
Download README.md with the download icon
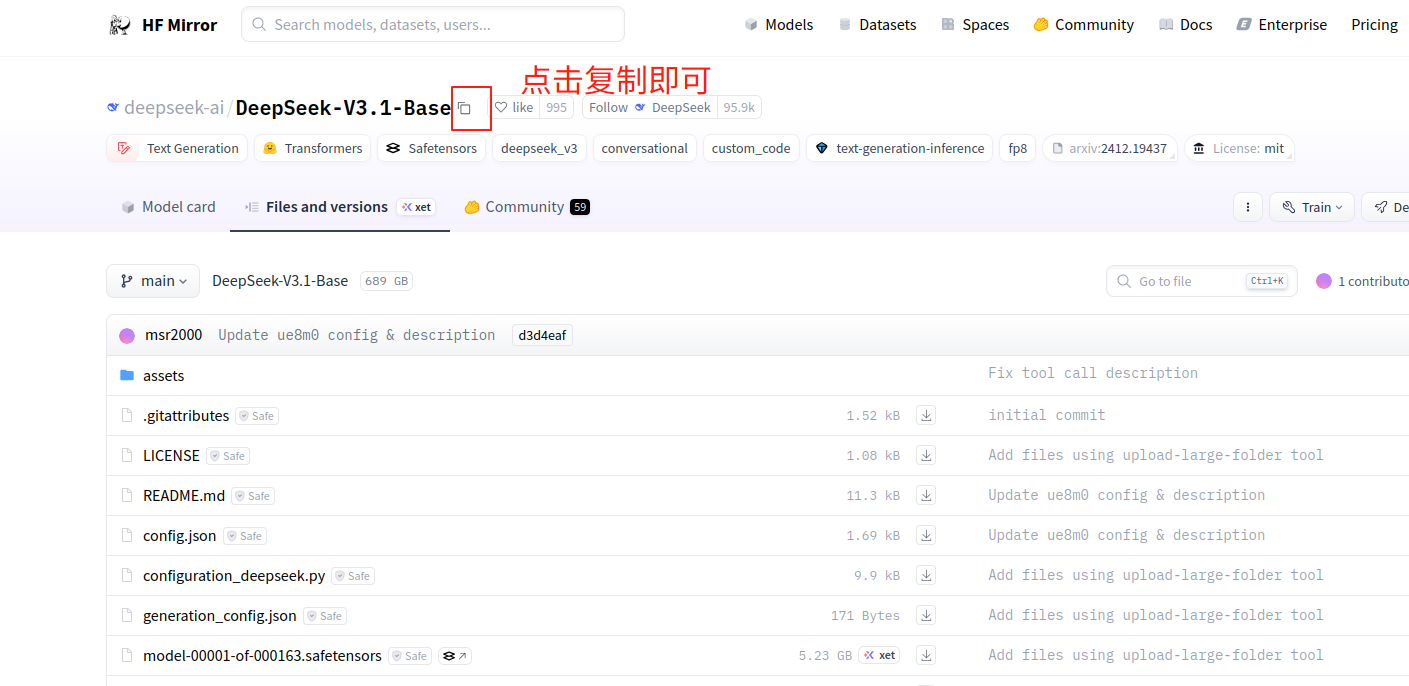(927, 495)
